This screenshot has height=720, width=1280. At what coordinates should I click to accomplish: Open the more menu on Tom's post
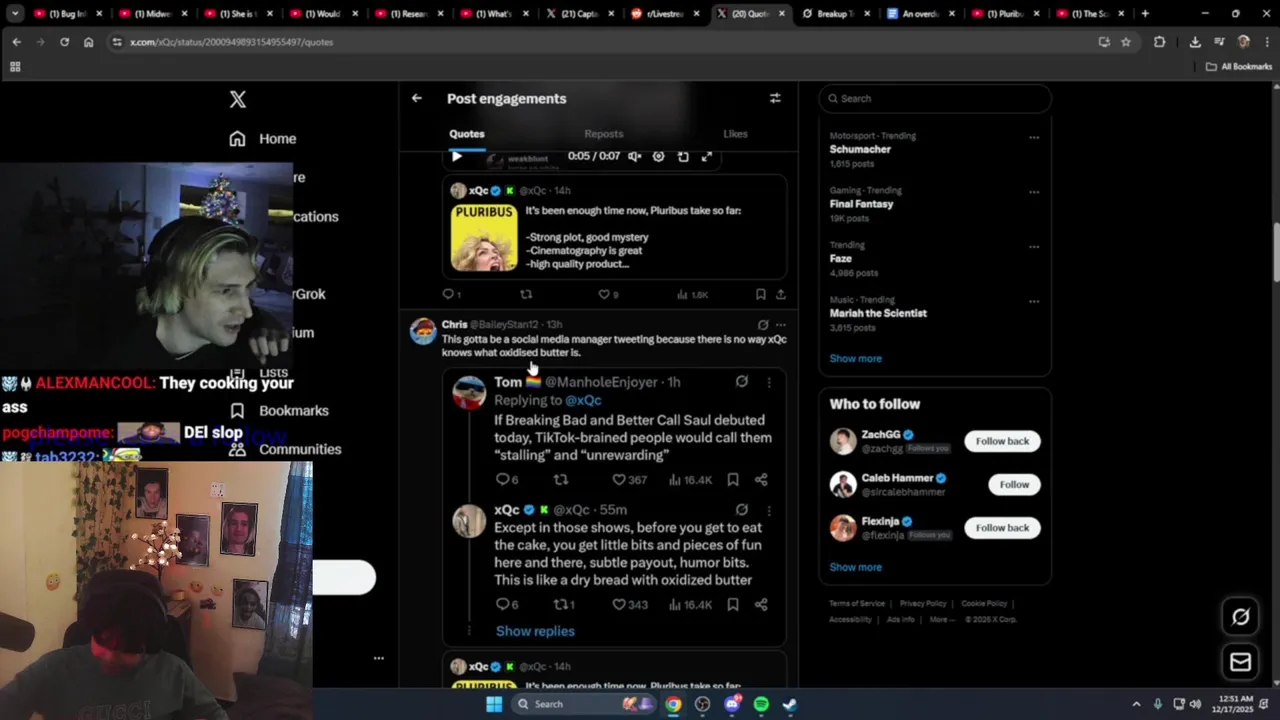click(x=768, y=382)
